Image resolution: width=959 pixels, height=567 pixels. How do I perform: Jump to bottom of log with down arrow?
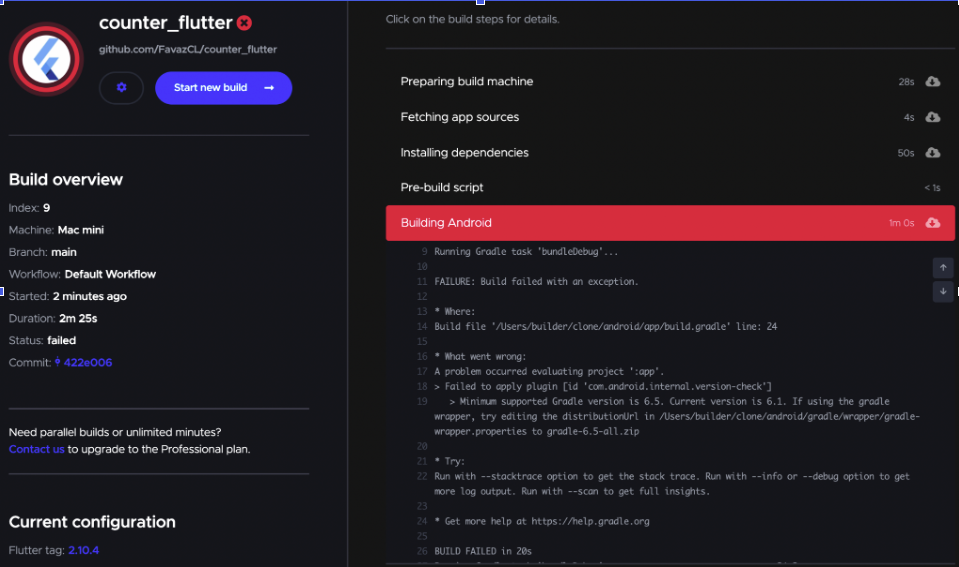click(943, 291)
